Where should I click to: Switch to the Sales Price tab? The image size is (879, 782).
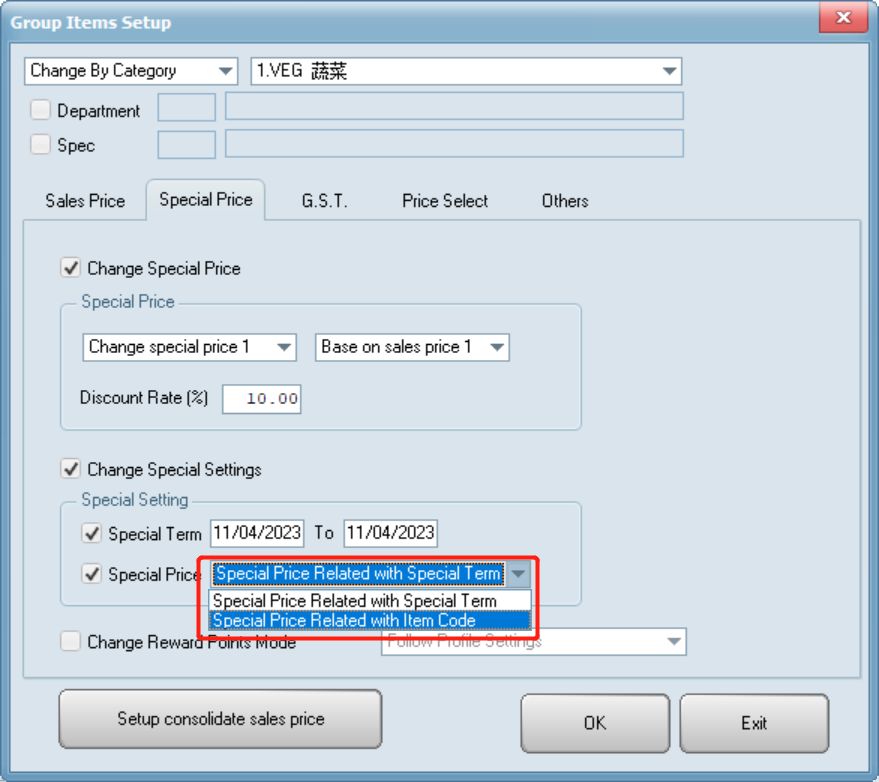(x=85, y=201)
